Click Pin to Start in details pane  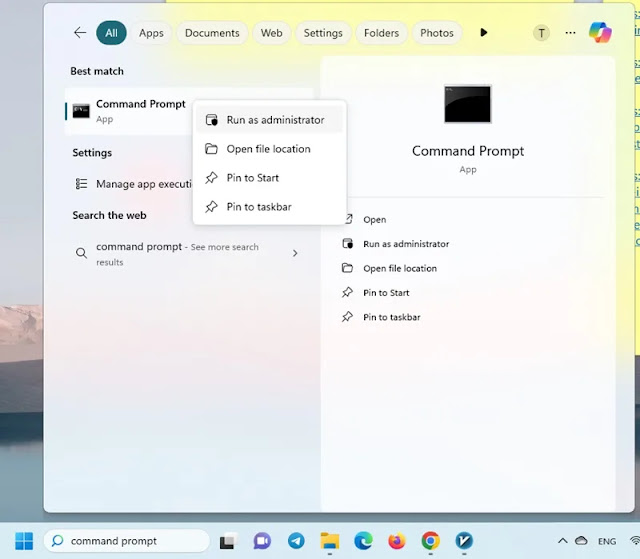click(376, 293)
